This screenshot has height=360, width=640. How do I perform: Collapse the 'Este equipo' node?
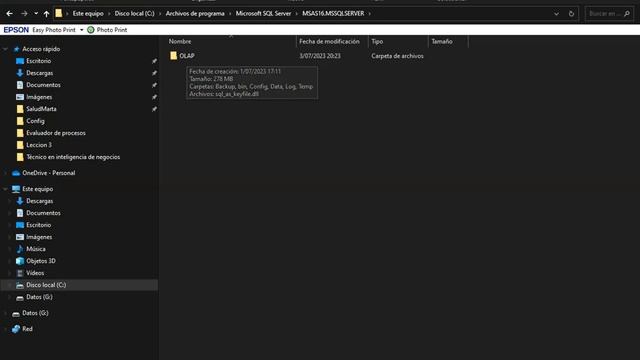click(x=5, y=189)
